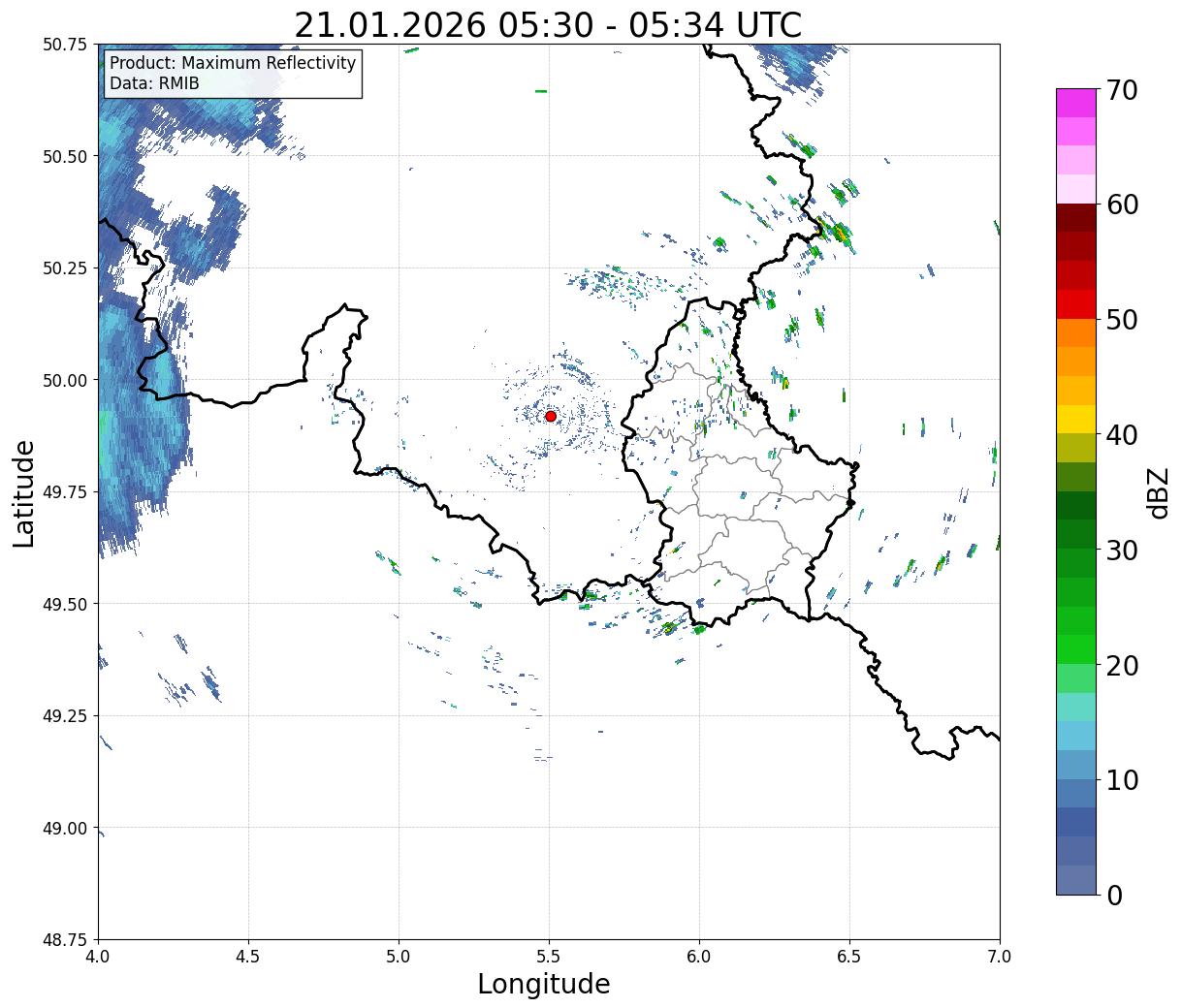Viewport: 1182px width, 1008px height.
Task: Click the colorbar tick label 70
Action: pyautogui.click(x=1121, y=89)
